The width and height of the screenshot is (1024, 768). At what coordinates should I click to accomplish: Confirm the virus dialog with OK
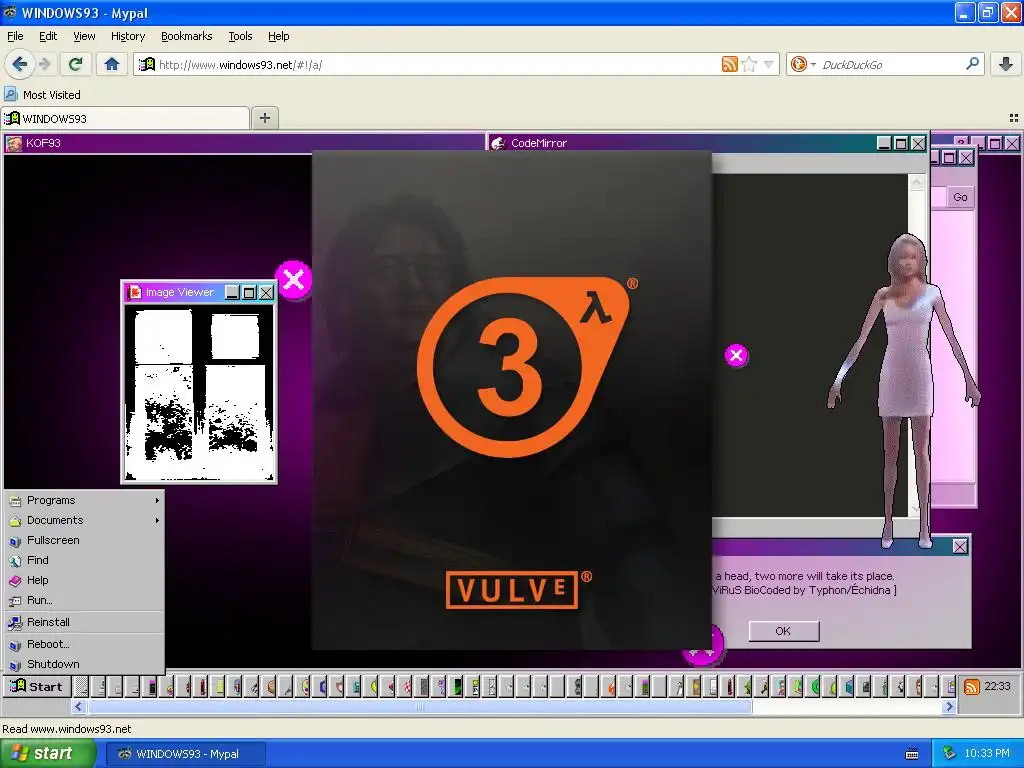click(x=783, y=631)
